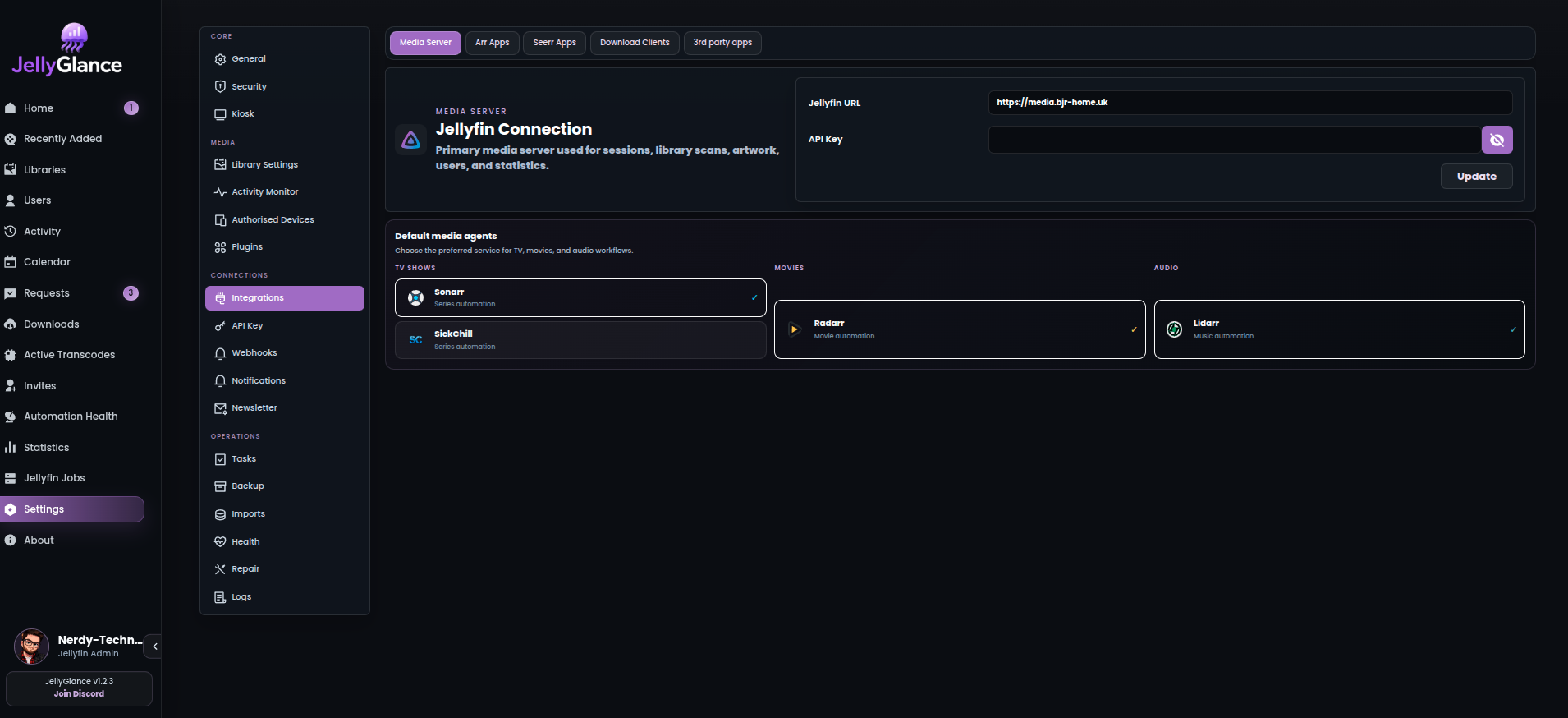Open Libraries in the sidebar
The image size is (1568, 718).
click(x=72, y=170)
